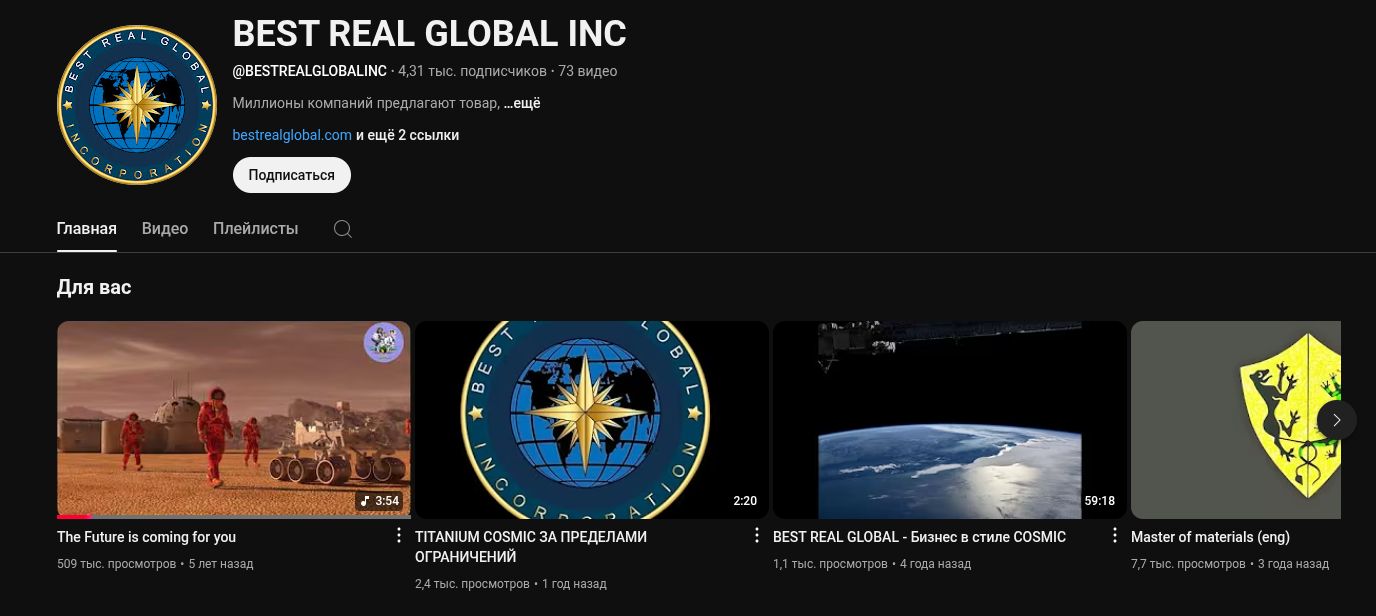Open options menu for 'TITANIUM COSMIC' video

[756, 536]
